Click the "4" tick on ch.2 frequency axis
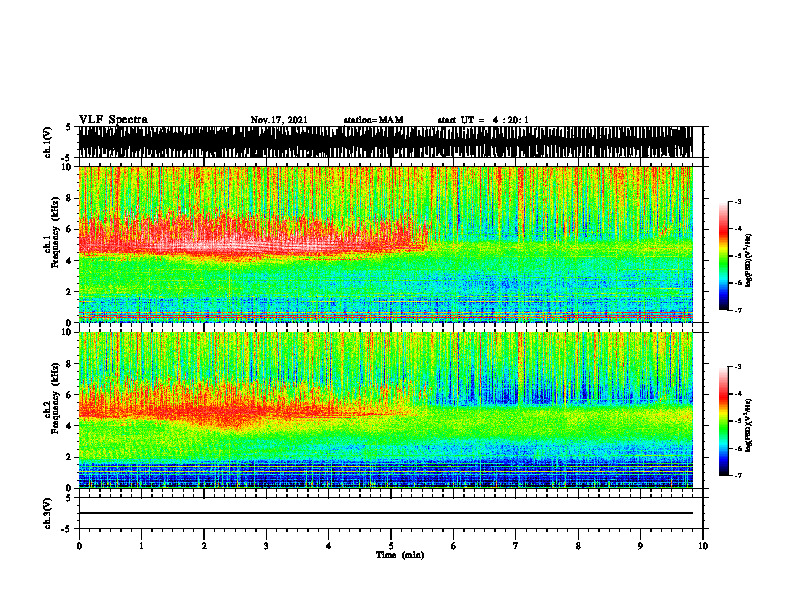The width and height of the screenshot is (792, 612). click(x=70, y=426)
